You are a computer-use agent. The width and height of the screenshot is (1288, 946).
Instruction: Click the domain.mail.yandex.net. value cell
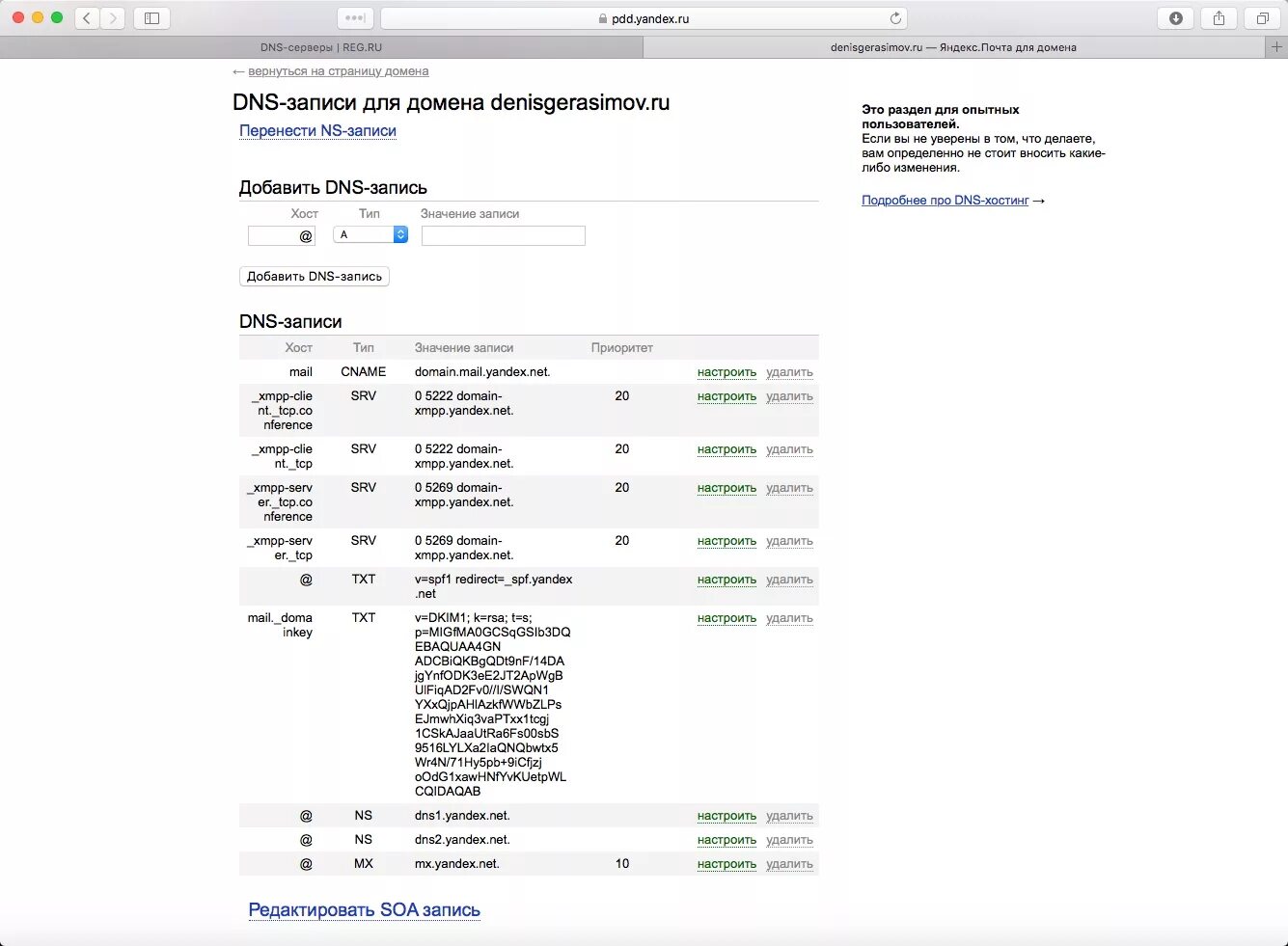[482, 372]
